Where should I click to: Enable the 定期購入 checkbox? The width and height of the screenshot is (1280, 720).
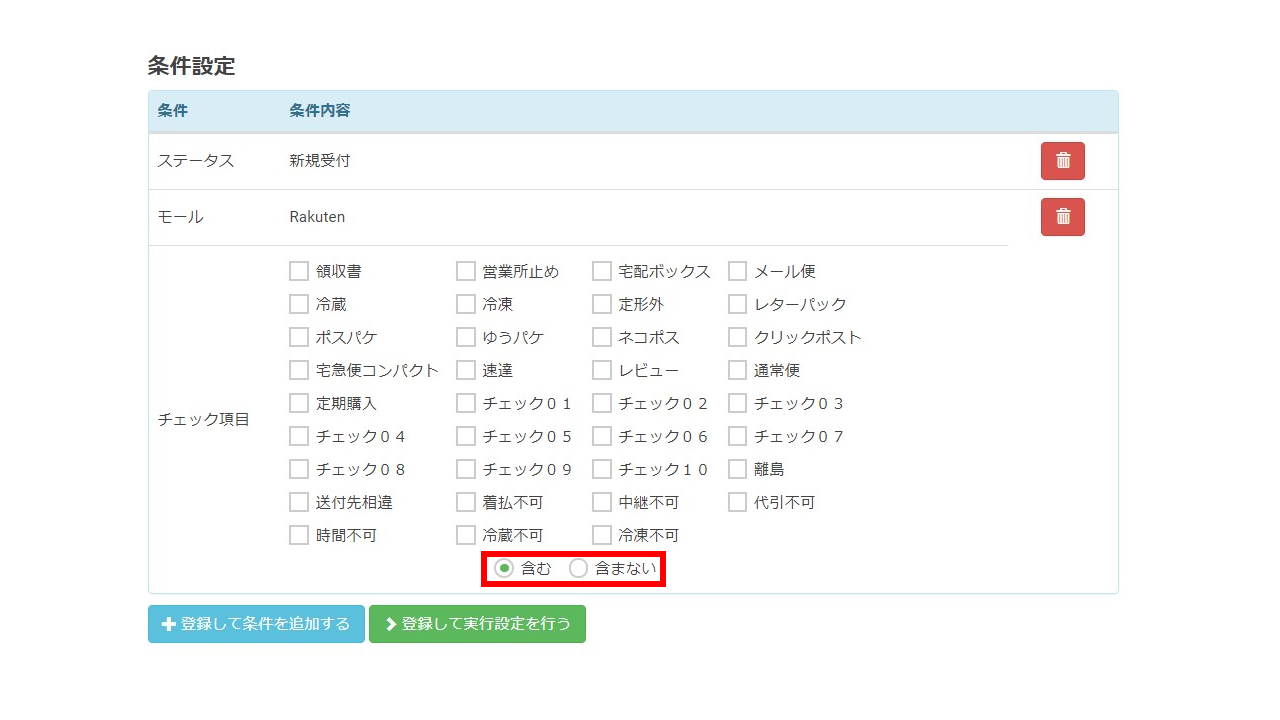pos(299,403)
